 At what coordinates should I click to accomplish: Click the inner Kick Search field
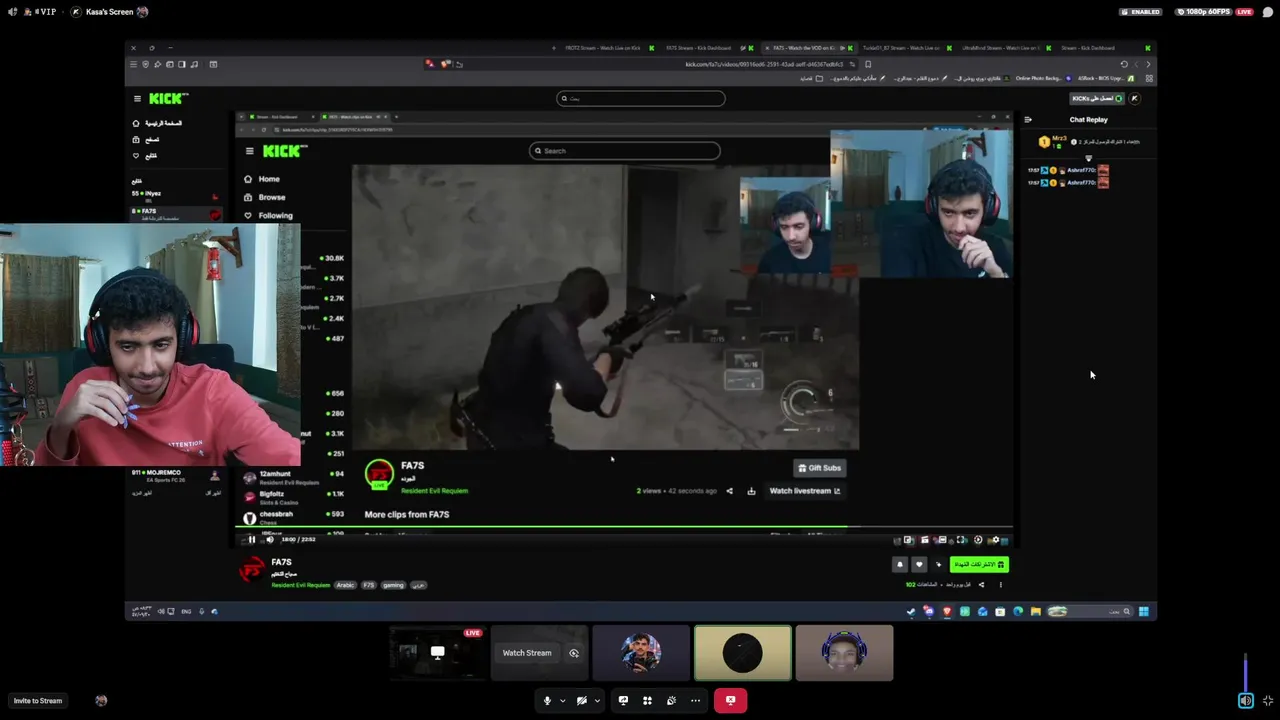[x=625, y=151]
